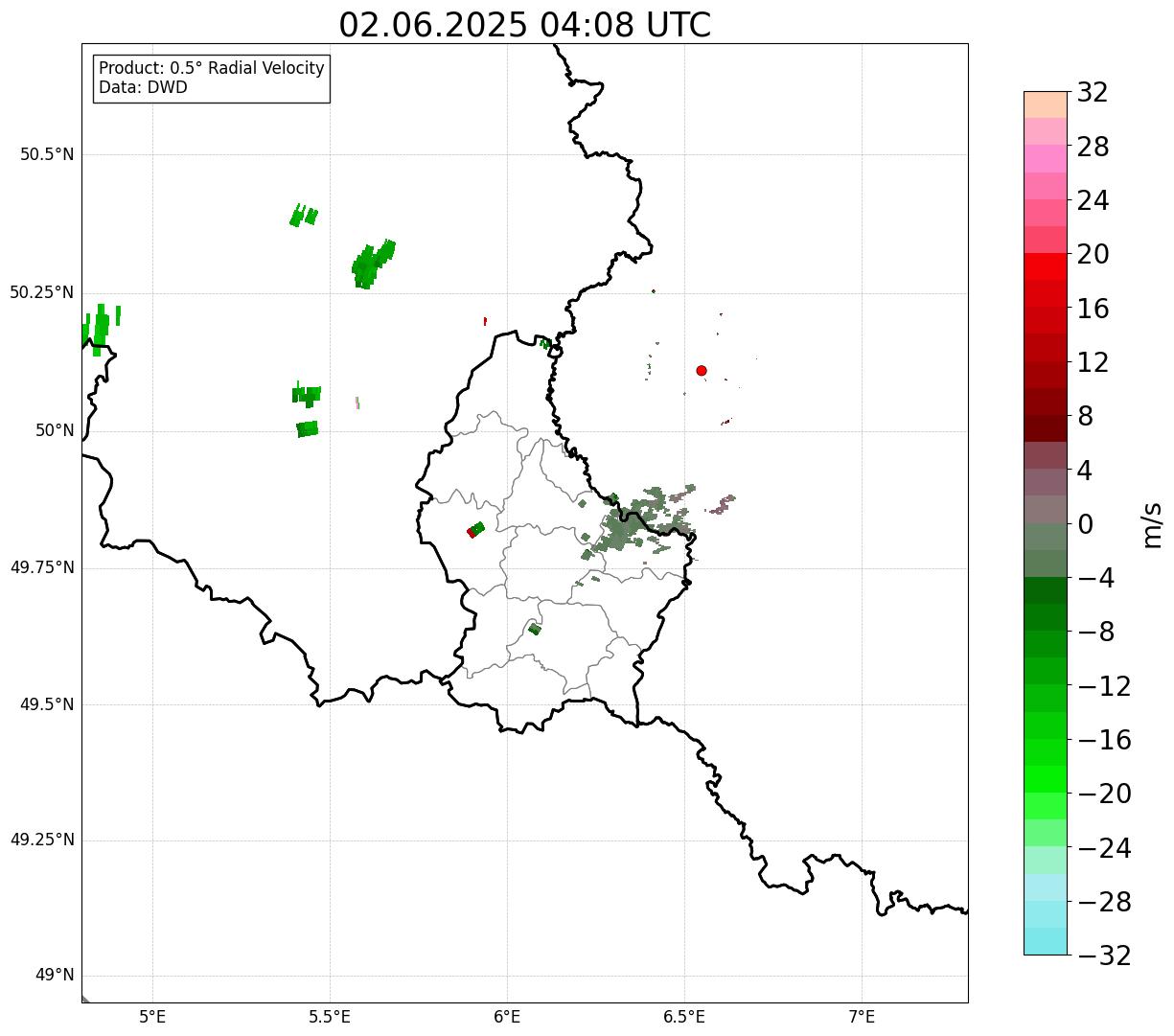
Task: Click the 50°N latitude label
Action: [x=55, y=430]
